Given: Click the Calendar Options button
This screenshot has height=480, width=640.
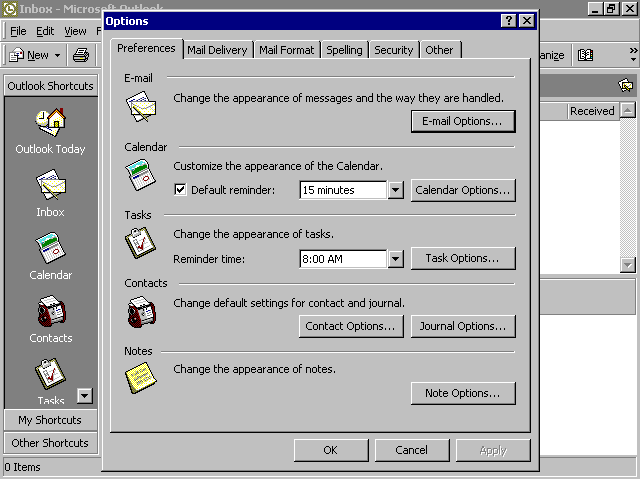Looking at the screenshot, I should 463,190.
